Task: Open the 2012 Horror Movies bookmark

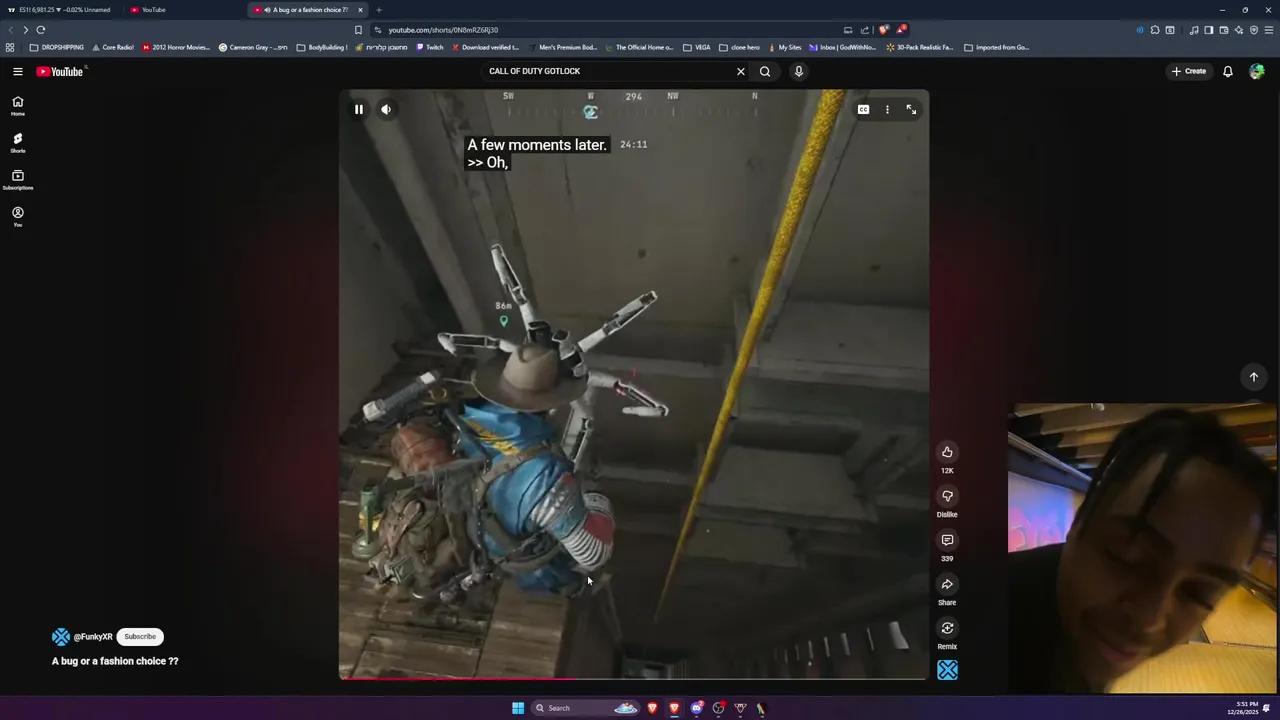Action: (176, 47)
